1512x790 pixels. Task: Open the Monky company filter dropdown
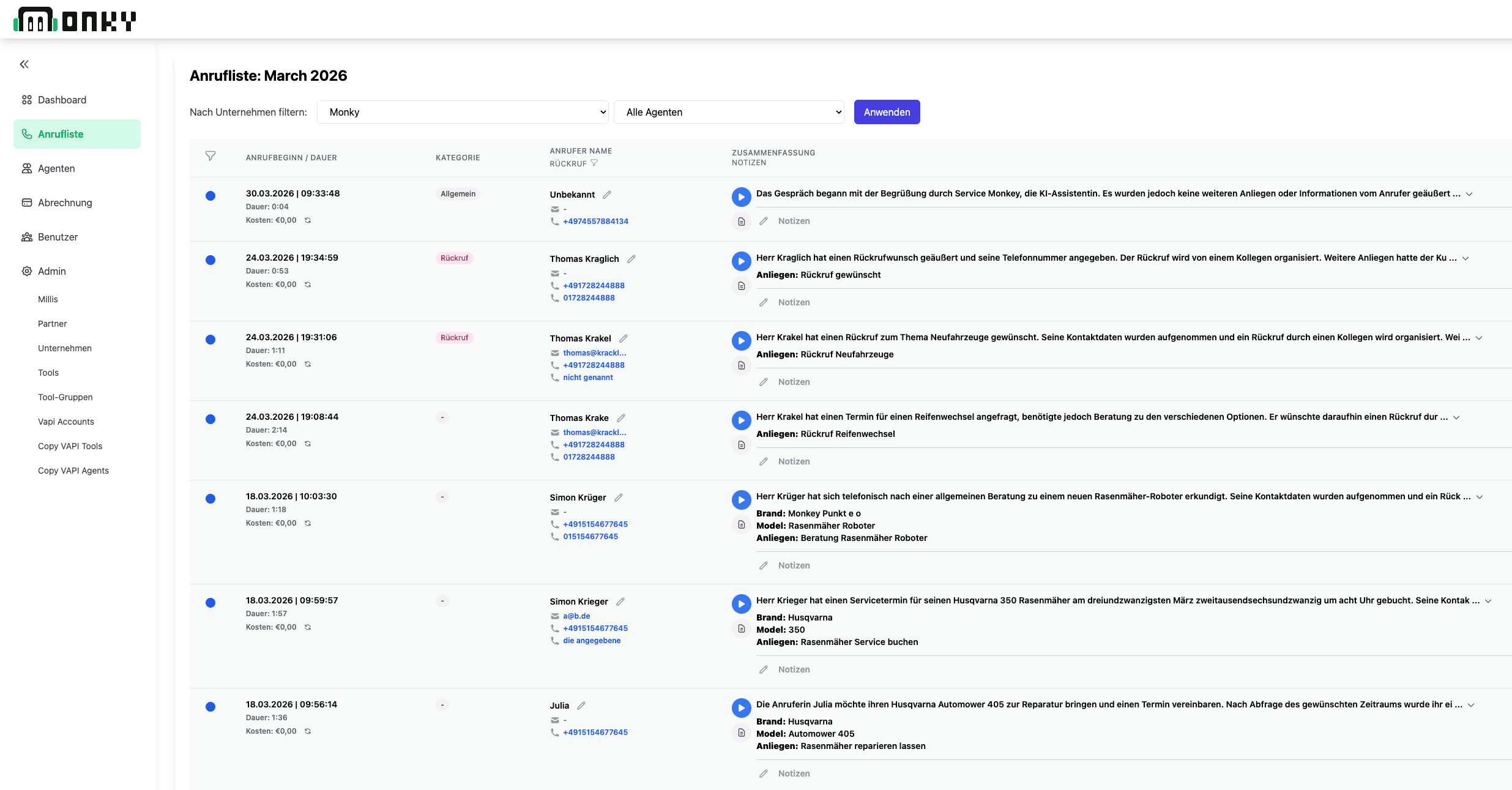(463, 112)
